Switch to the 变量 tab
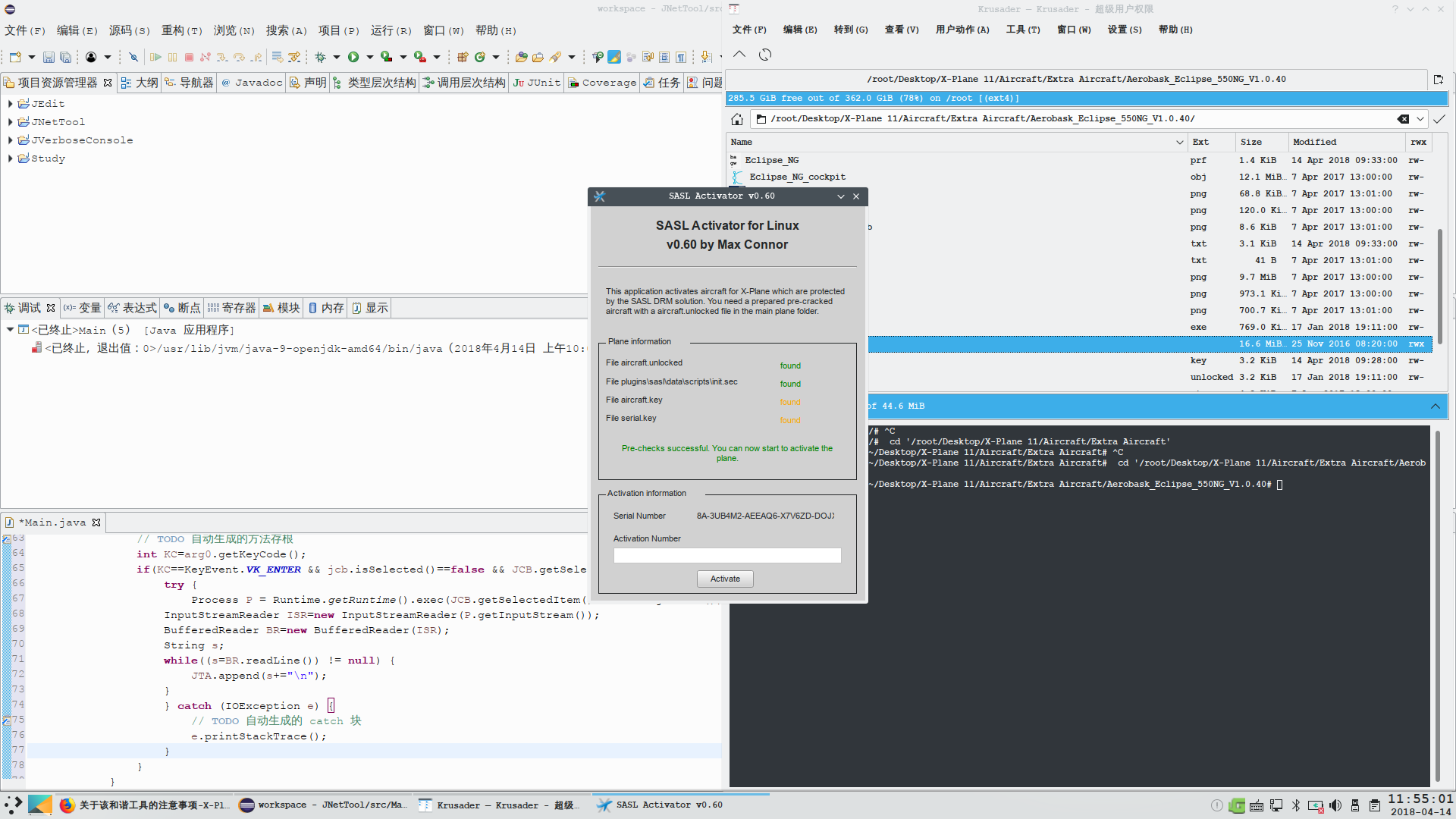Screen dimensions: 1456x819 click(82, 308)
